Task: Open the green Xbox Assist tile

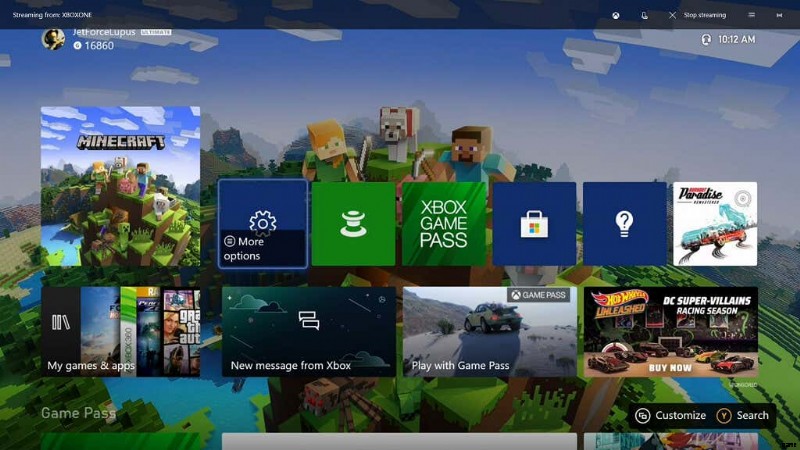Action: [353, 223]
